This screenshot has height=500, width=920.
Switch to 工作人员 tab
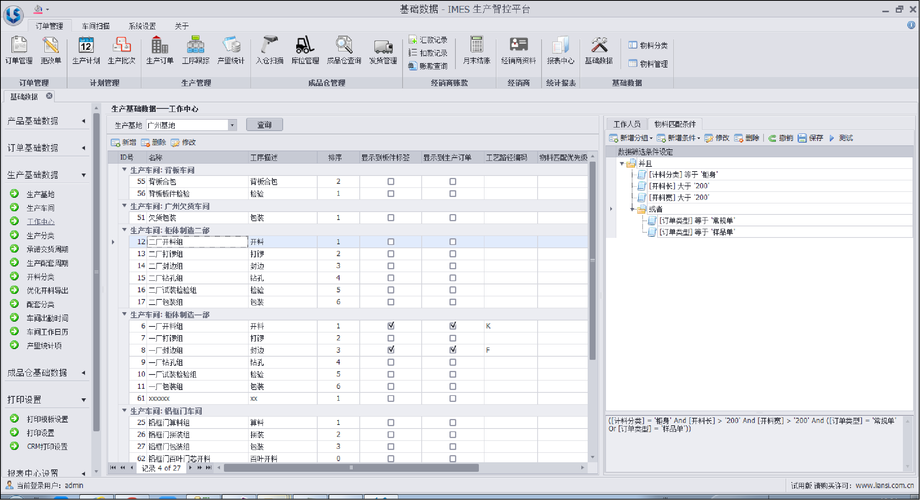[627, 124]
